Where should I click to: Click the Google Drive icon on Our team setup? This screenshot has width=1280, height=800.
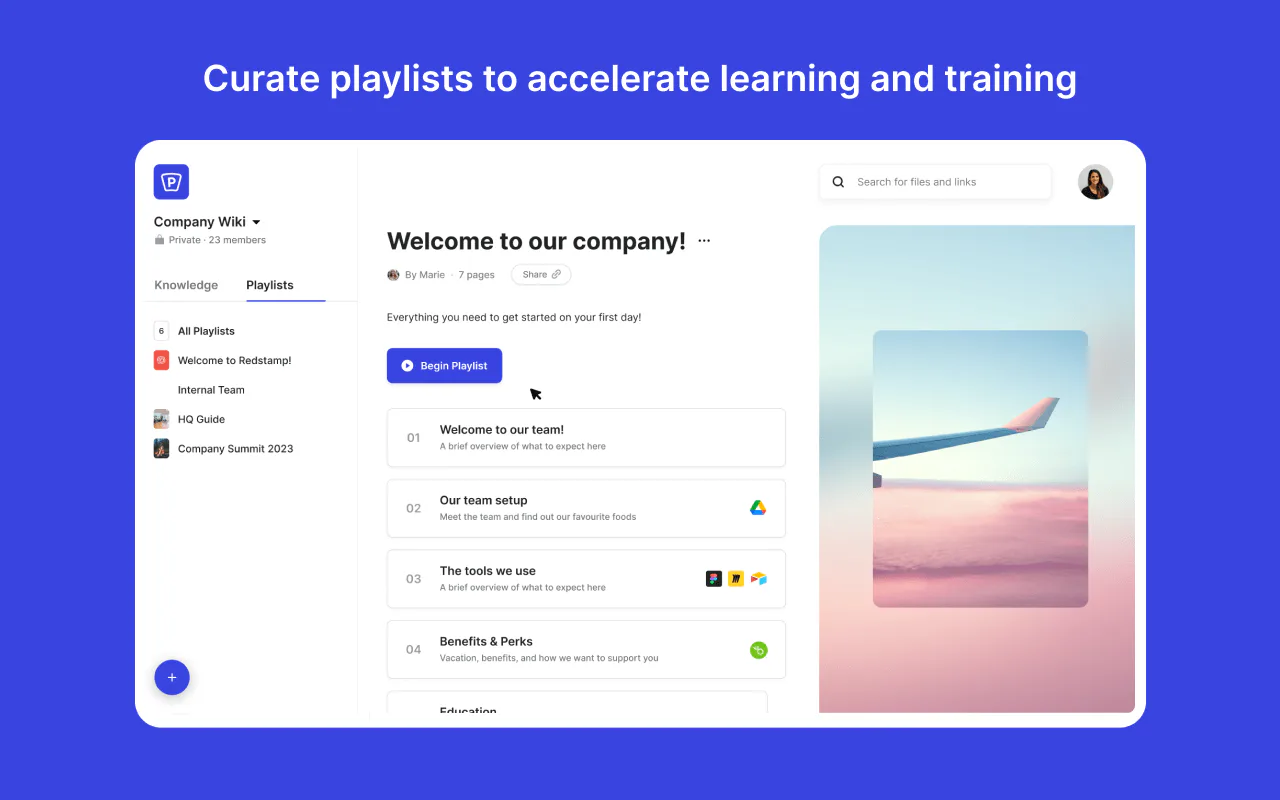[758, 507]
